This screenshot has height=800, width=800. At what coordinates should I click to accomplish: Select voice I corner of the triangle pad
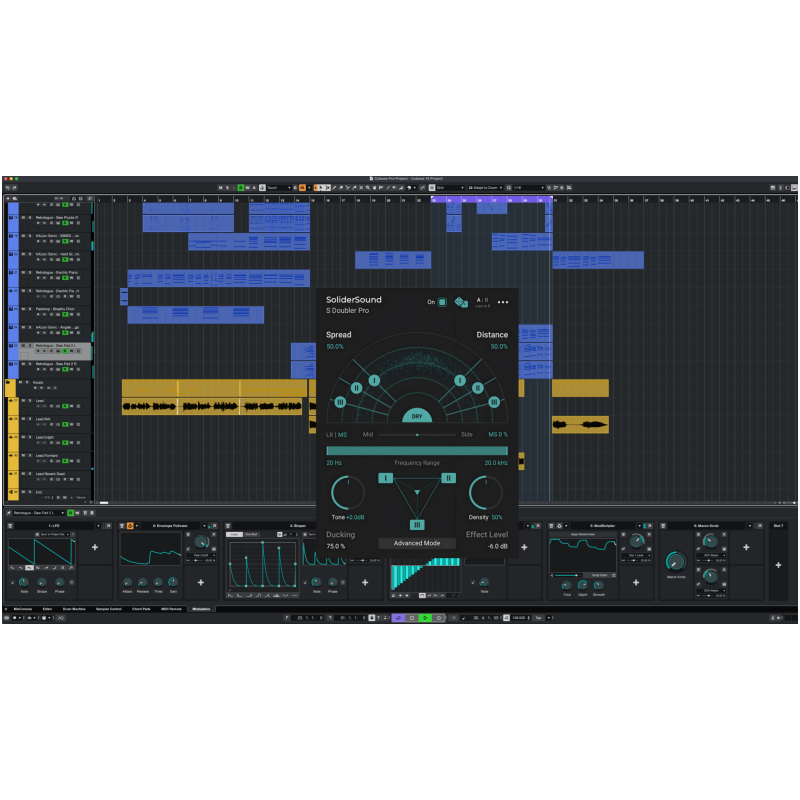point(386,478)
